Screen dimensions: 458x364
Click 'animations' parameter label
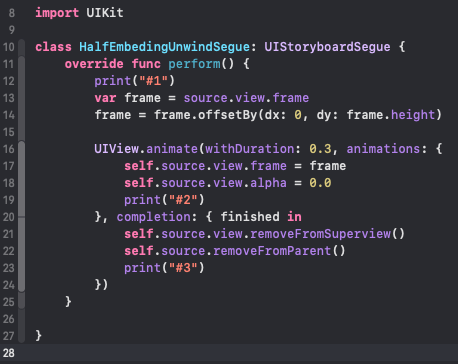(x=383, y=149)
